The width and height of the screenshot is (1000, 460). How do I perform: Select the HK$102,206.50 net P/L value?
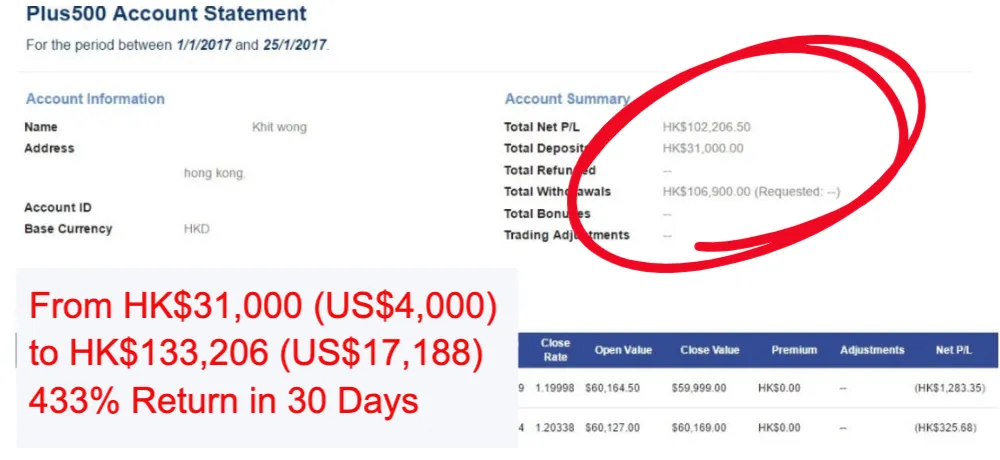pyautogui.click(x=707, y=127)
